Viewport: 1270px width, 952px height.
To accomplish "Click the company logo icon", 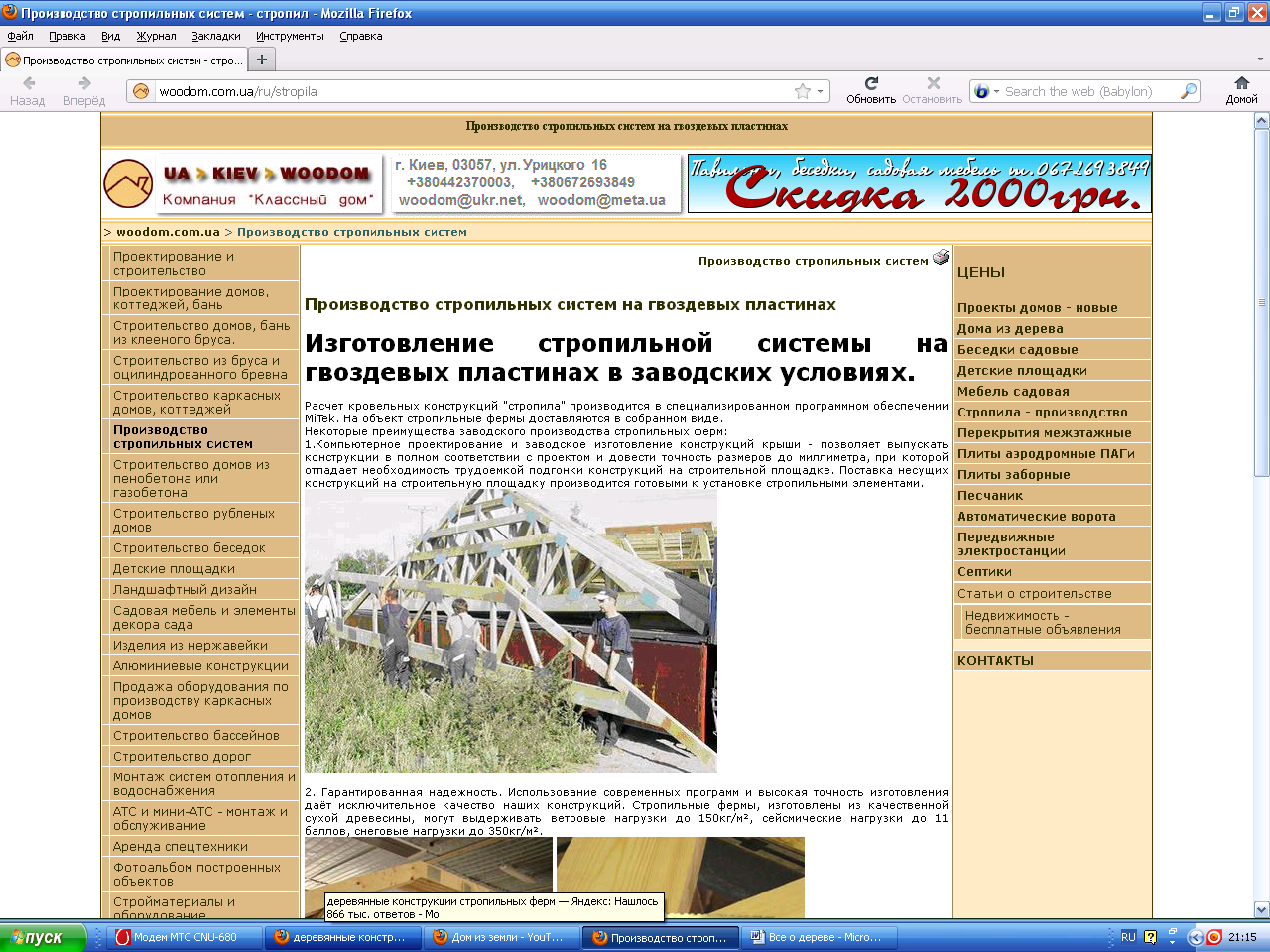I will [128, 183].
